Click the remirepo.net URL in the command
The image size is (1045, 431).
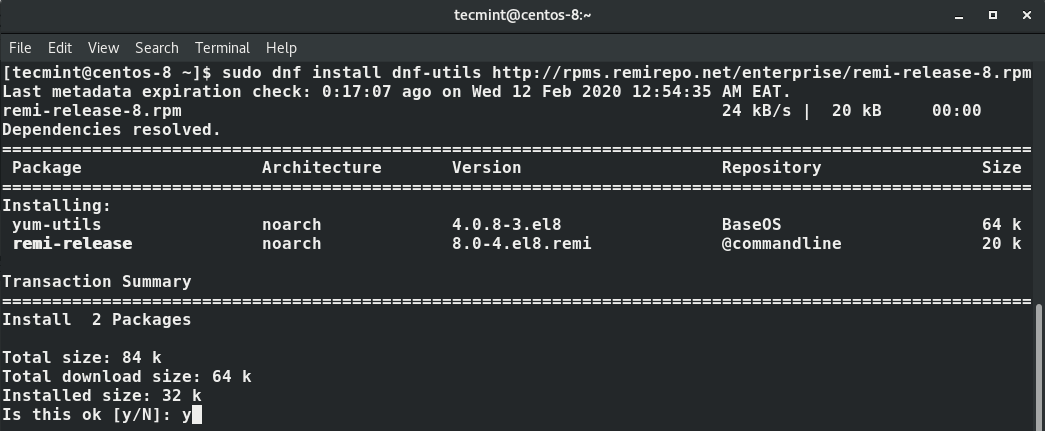point(762,73)
